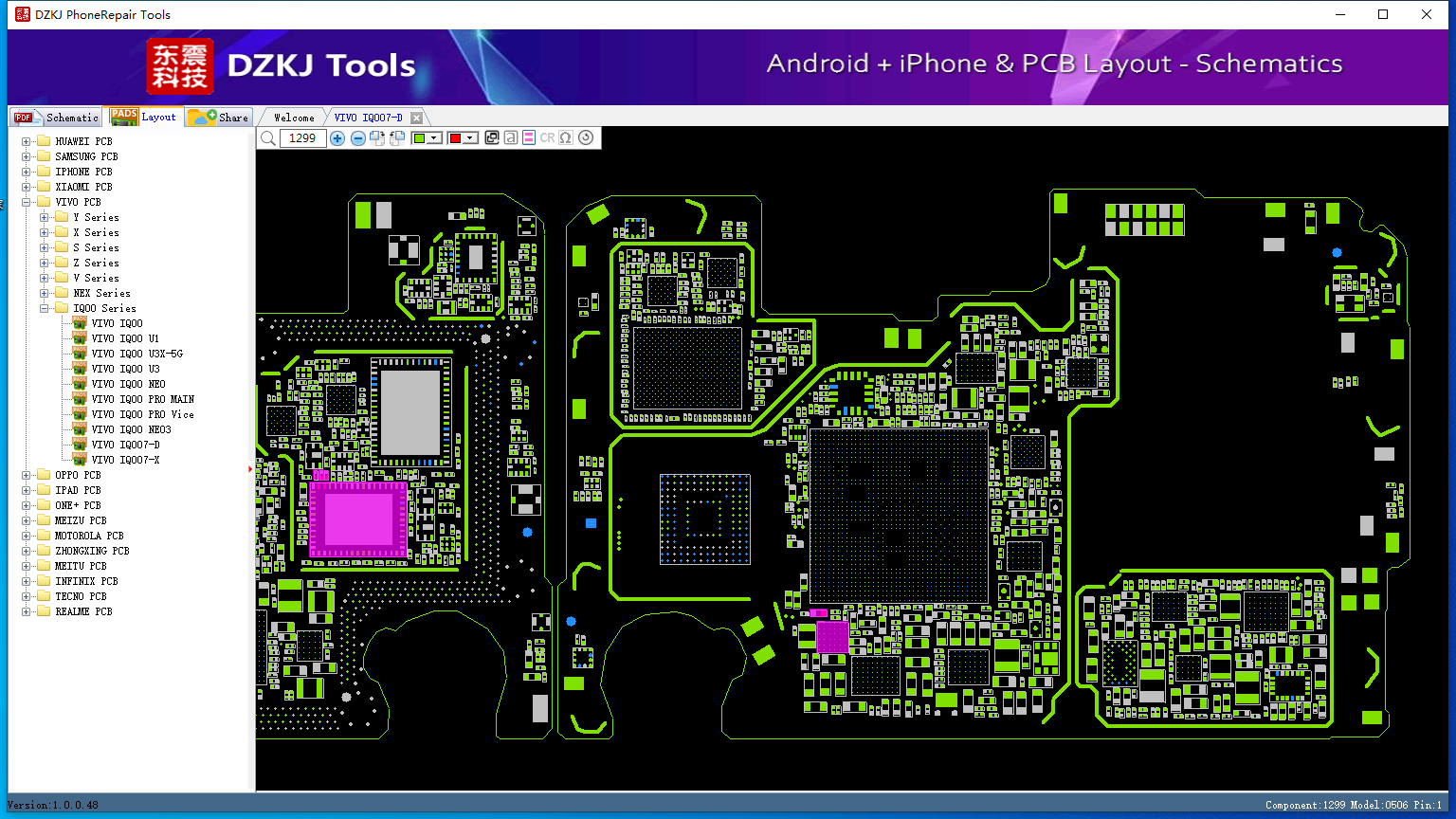Pick the red color swatch

(x=455, y=138)
